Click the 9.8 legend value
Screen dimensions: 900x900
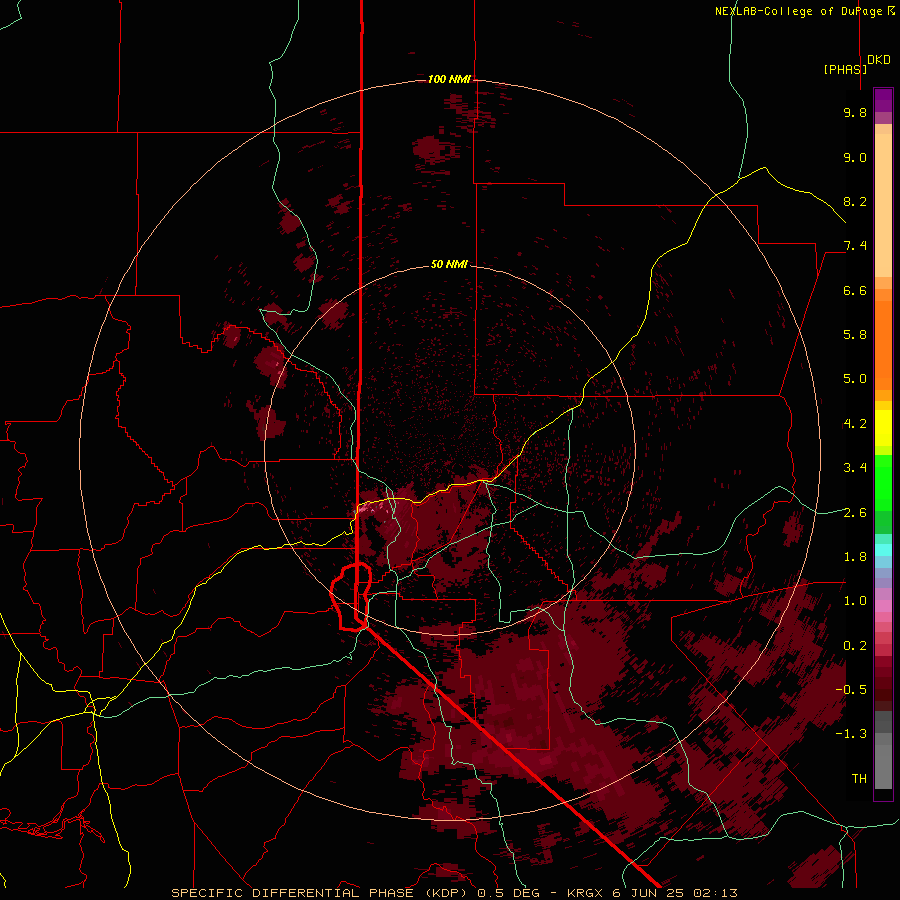(x=855, y=112)
